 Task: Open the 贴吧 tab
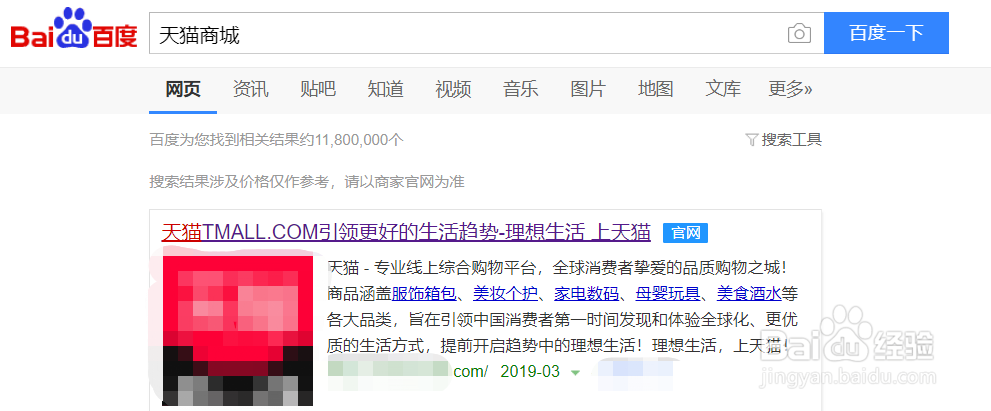318,89
